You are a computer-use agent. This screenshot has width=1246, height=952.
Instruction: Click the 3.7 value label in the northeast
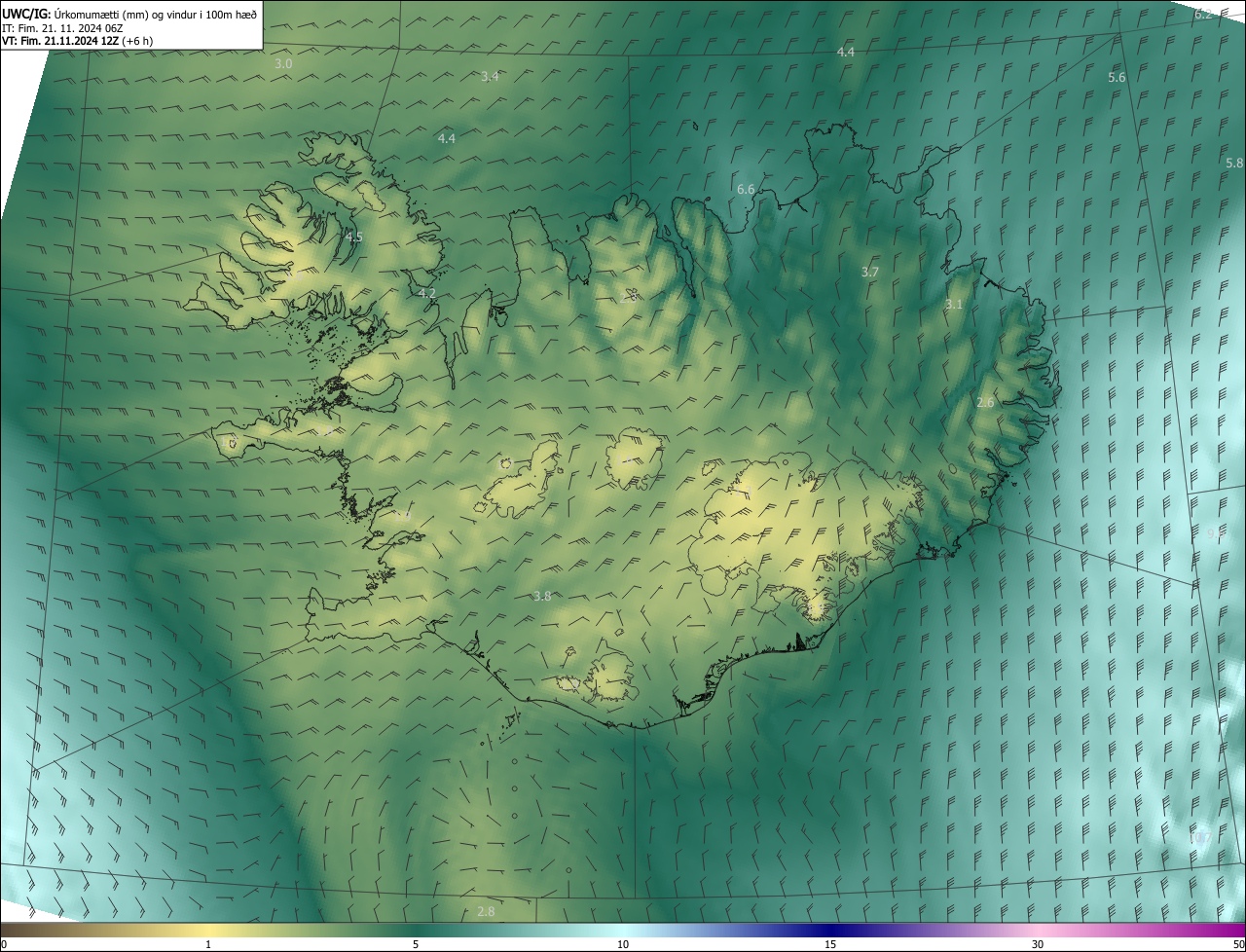[x=870, y=273]
